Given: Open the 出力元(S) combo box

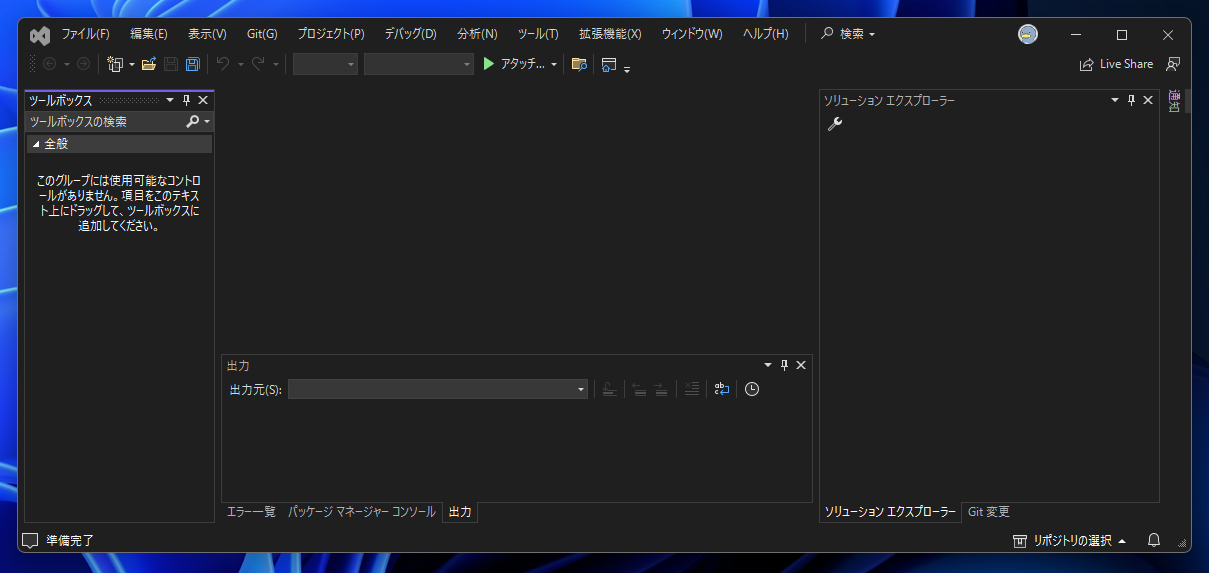Looking at the screenshot, I should pyautogui.click(x=438, y=389).
